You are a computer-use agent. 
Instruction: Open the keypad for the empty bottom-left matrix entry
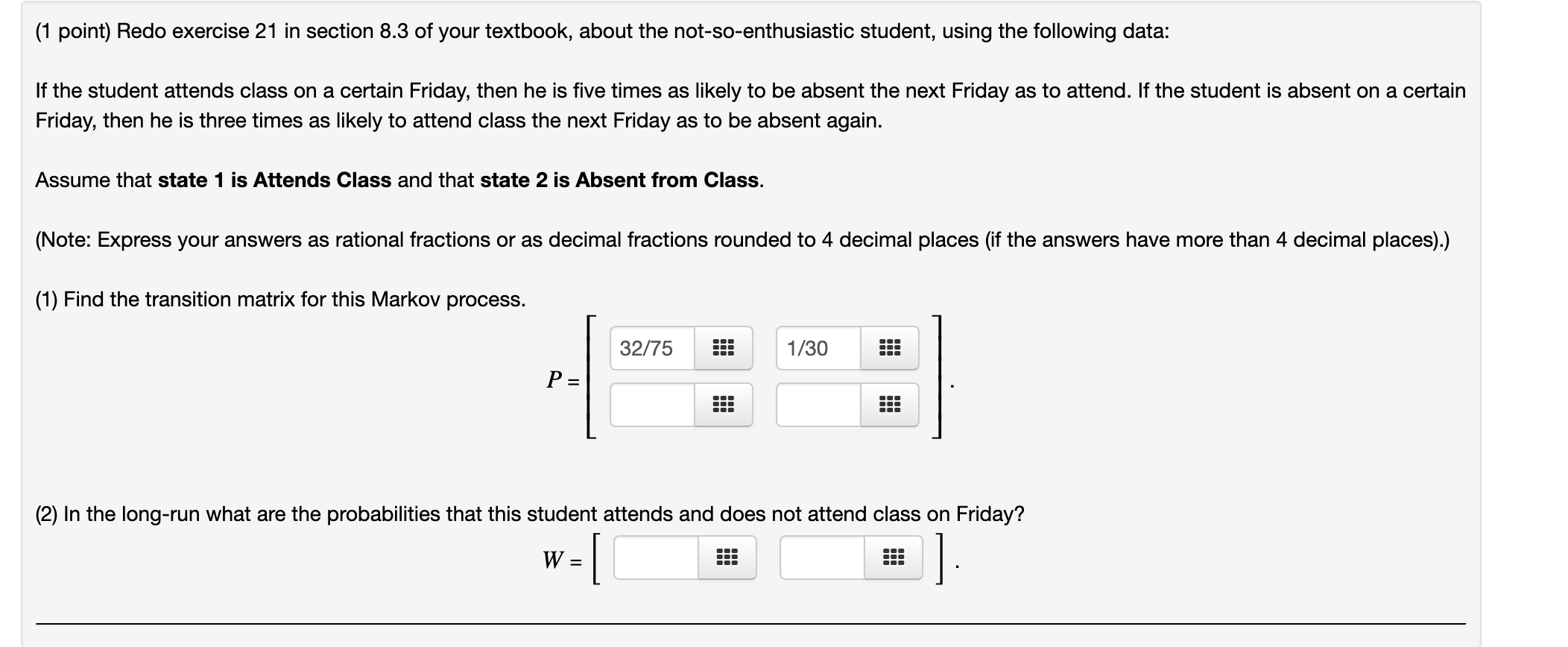click(x=724, y=405)
